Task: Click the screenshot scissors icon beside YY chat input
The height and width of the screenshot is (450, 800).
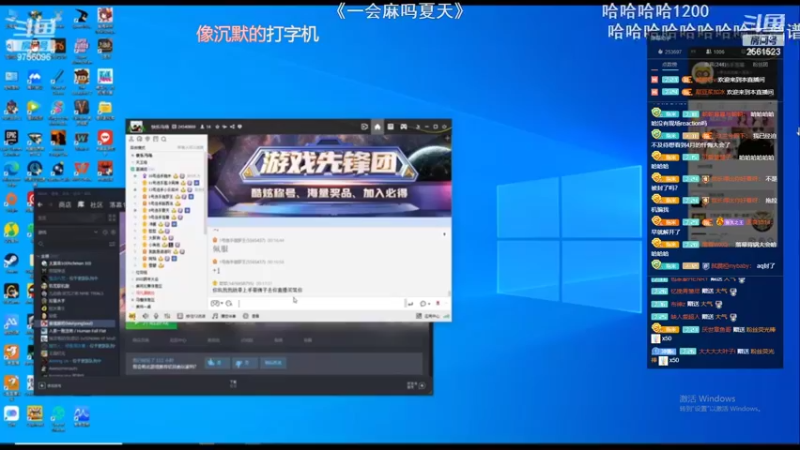Action: 229,303
